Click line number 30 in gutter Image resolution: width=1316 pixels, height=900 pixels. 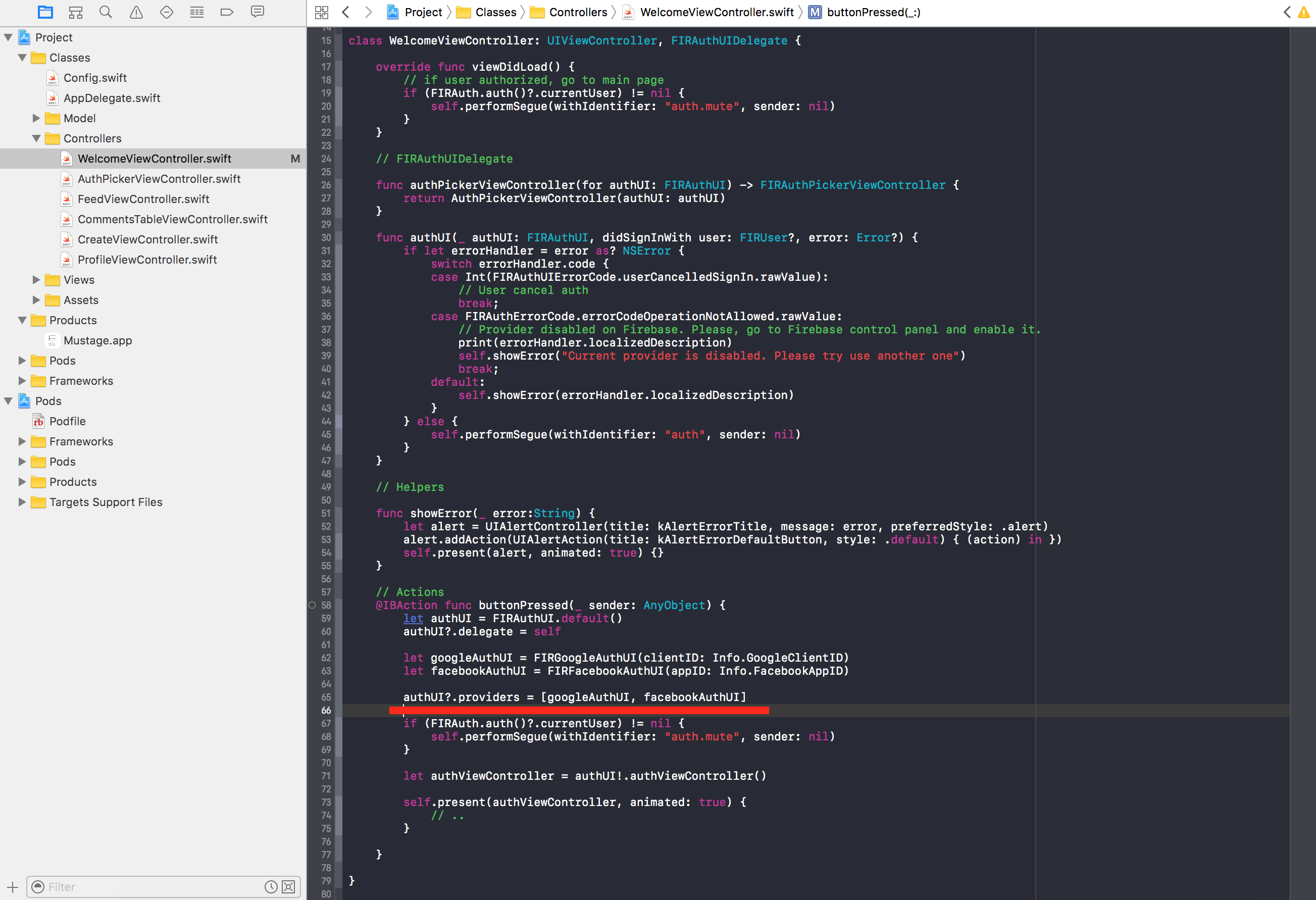[326, 238]
